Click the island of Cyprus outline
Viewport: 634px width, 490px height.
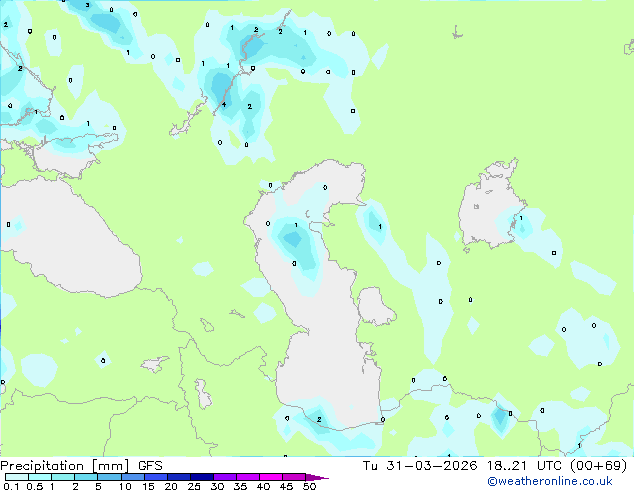[x=155, y=363]
